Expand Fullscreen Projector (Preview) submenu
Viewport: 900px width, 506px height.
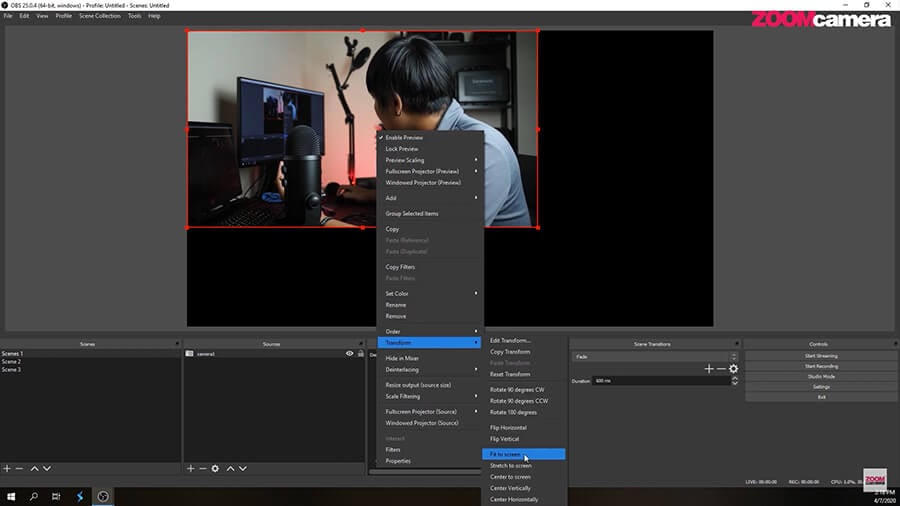pyautogui.click(x=430, y=172)
